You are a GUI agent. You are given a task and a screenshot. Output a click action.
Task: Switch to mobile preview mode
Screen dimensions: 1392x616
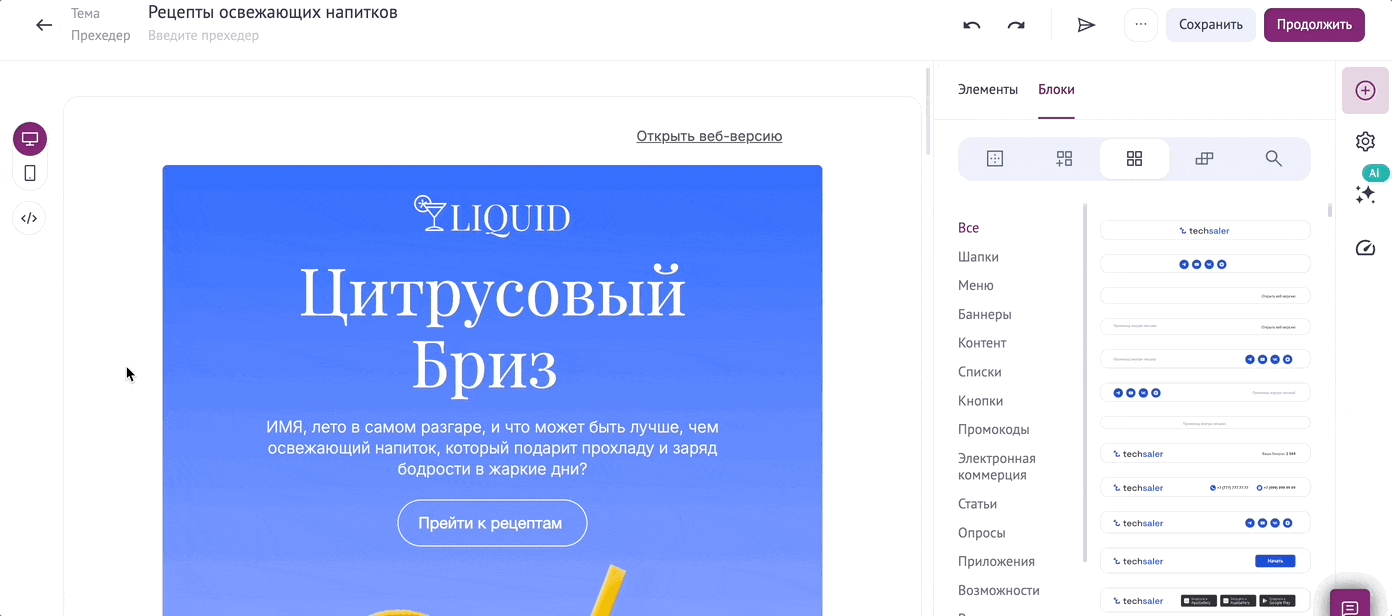point(30,173)
